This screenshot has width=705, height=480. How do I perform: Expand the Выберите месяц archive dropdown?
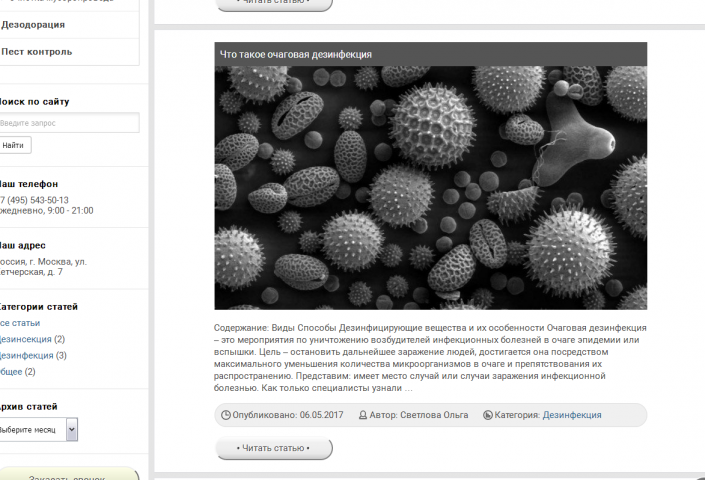(38, 430)
